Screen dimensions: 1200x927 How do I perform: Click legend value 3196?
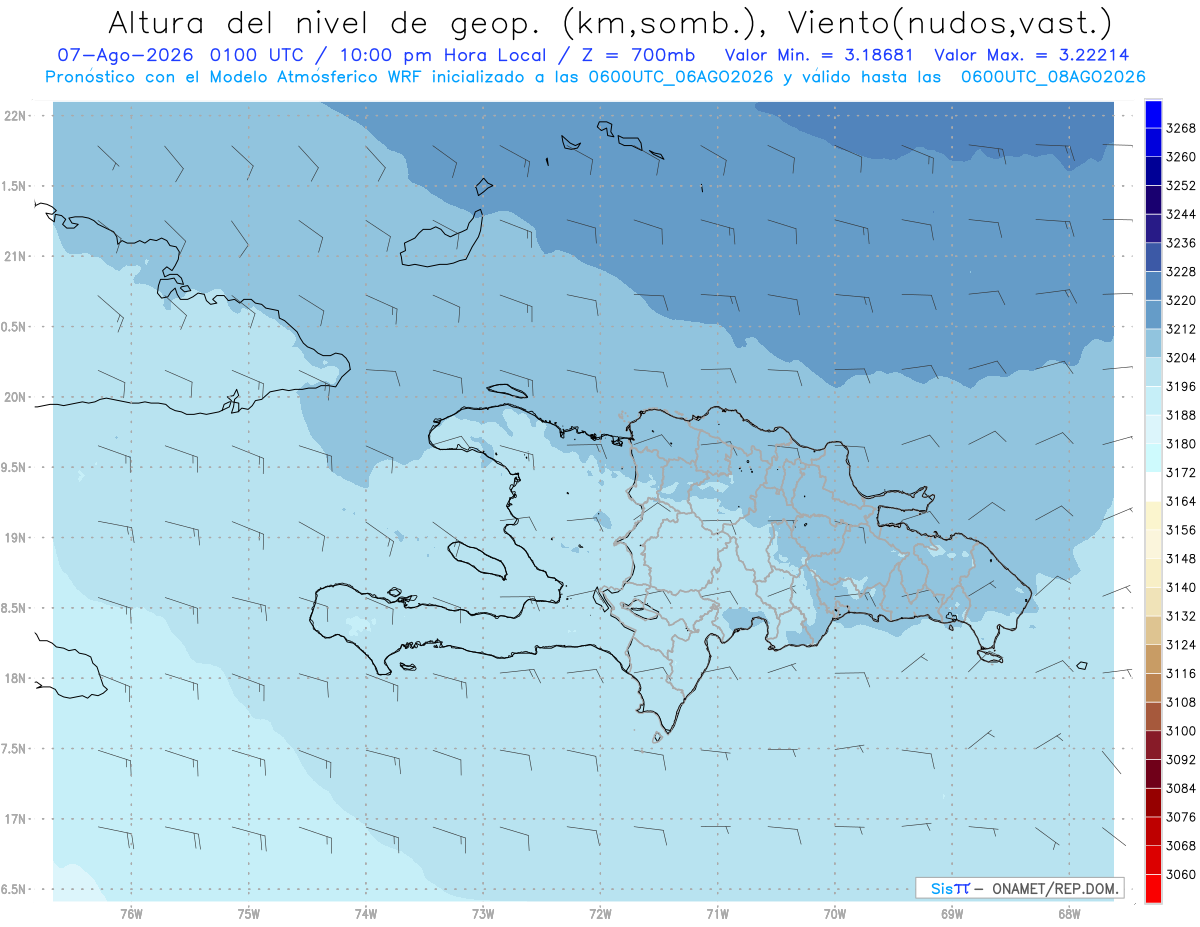[x=1181, y=386]
